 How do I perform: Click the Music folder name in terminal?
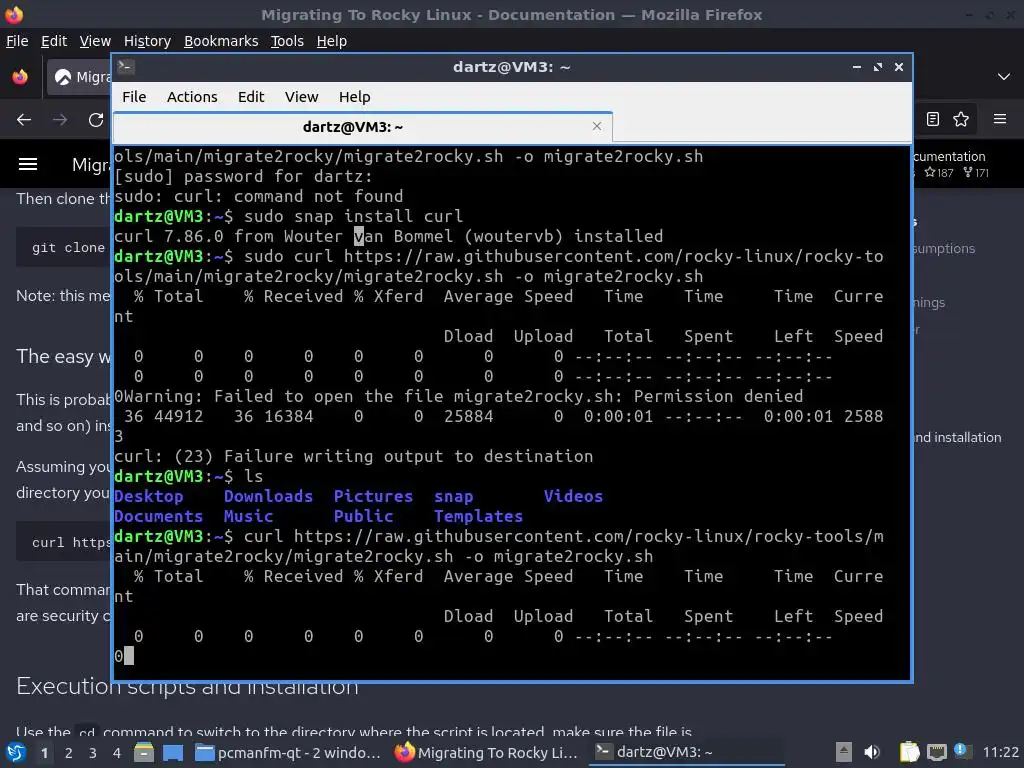click(x=248, y=517)
